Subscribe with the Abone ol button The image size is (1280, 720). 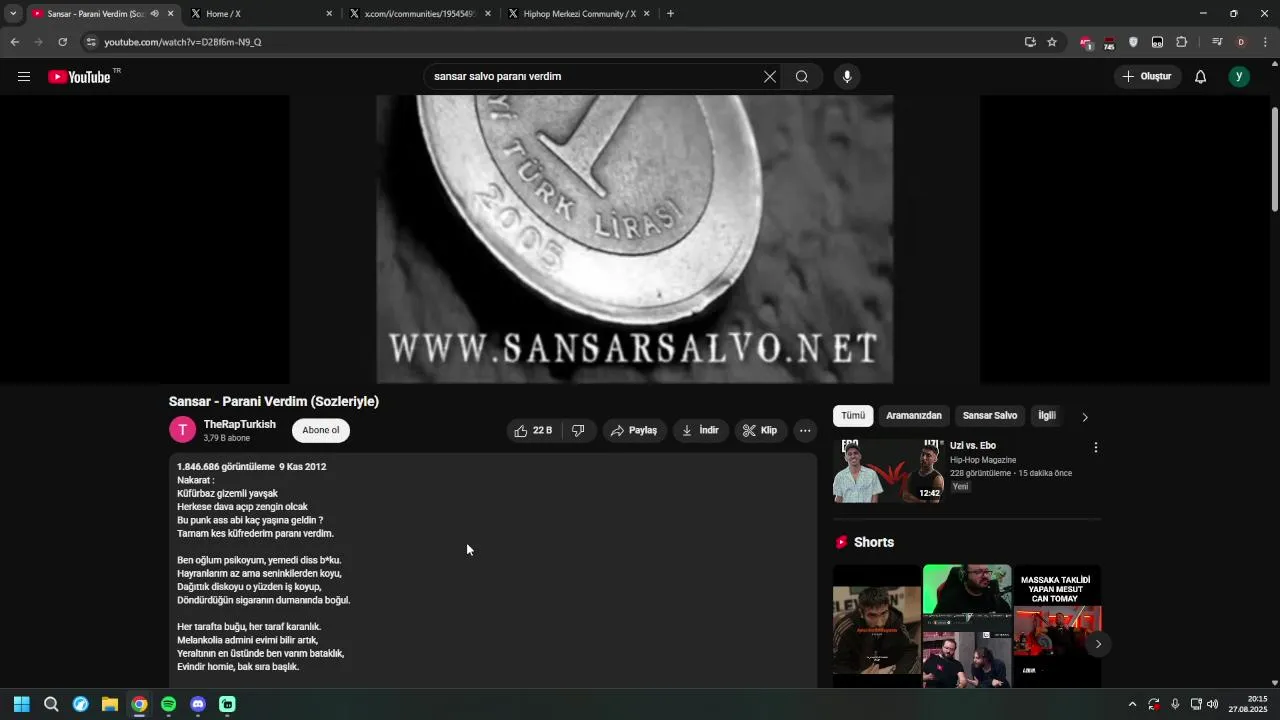coord(321,431)
